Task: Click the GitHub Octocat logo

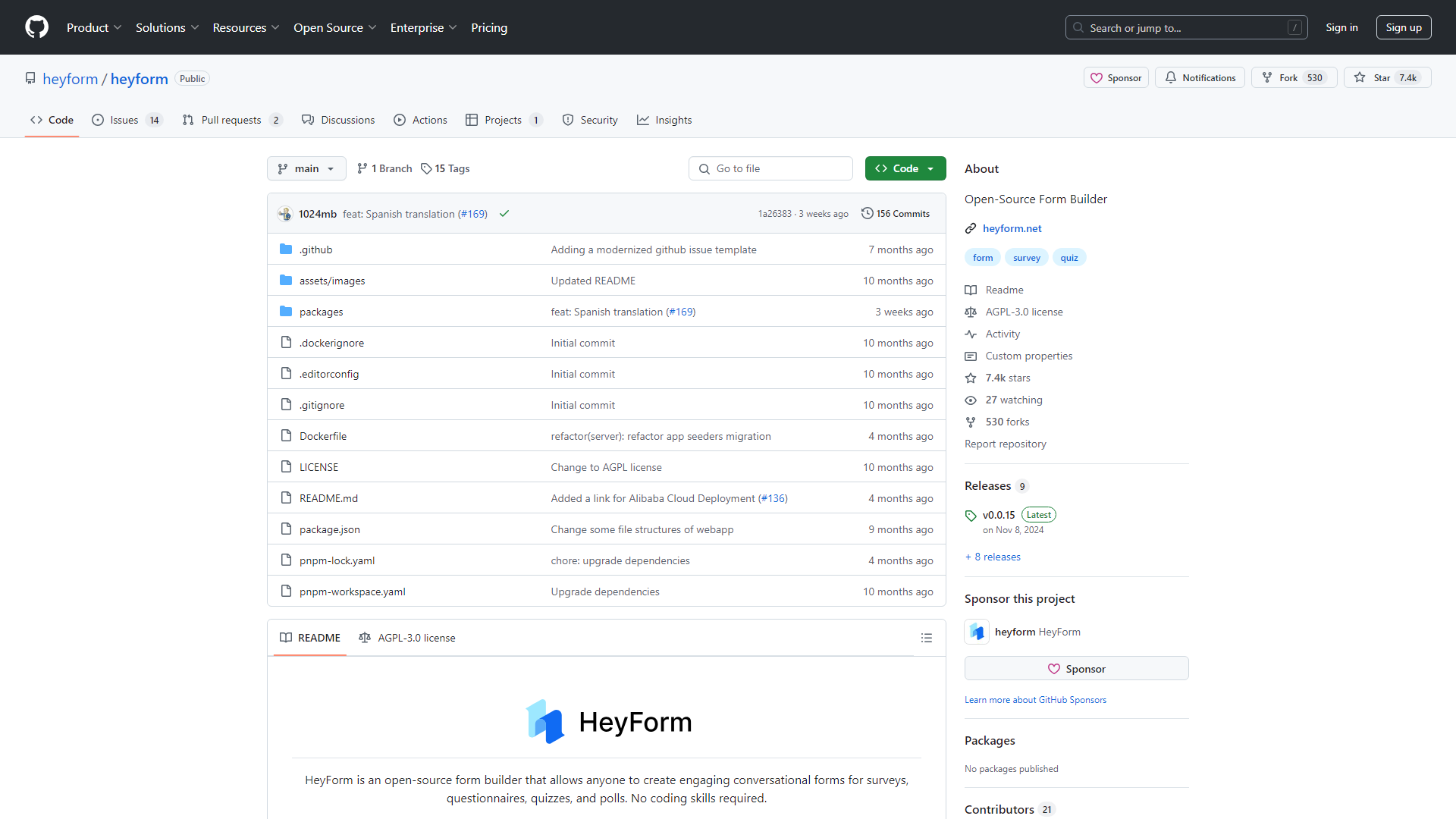Action: [36, 27]
